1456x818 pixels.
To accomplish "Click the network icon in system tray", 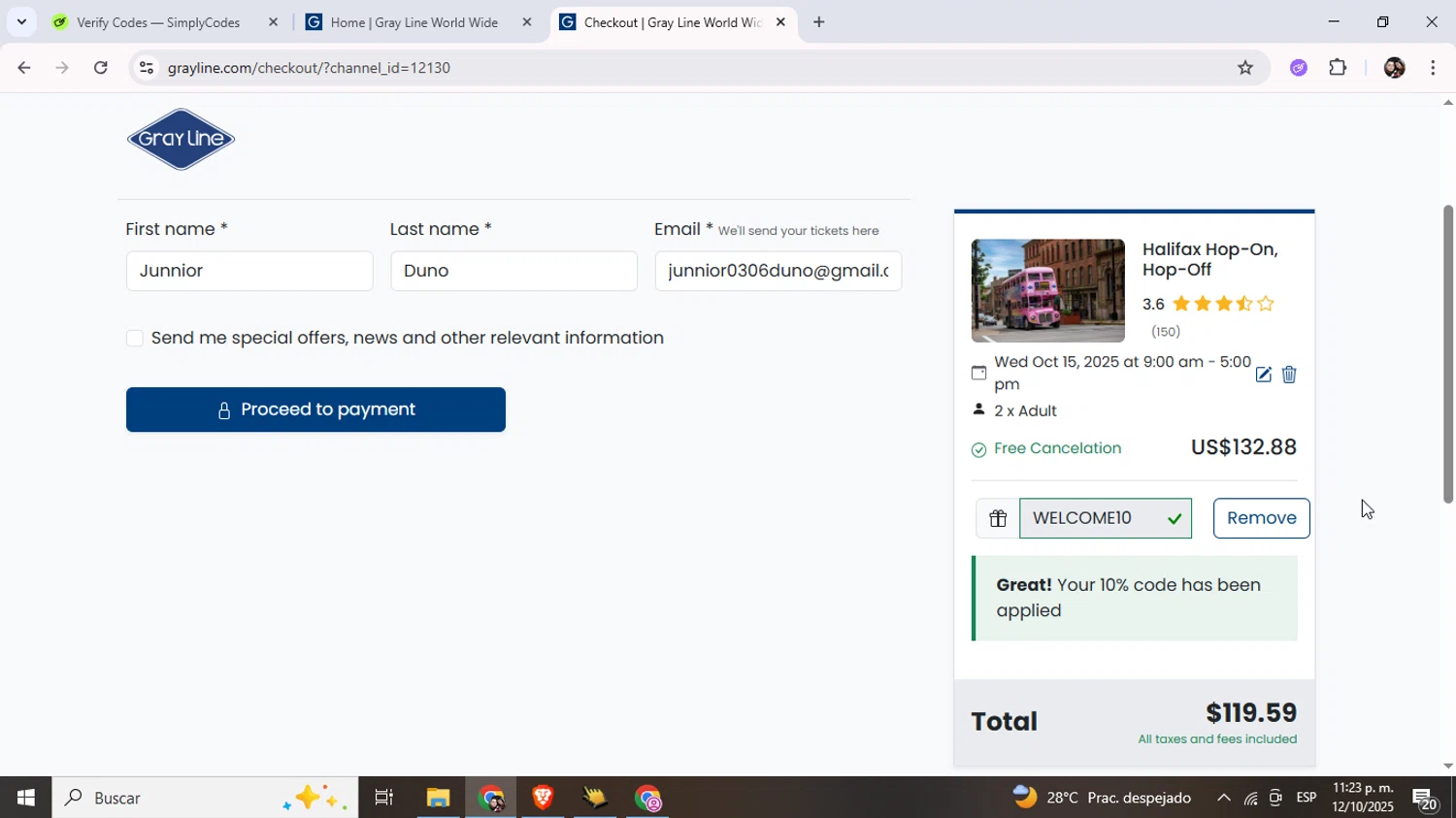I will (x=1250, y=799).
